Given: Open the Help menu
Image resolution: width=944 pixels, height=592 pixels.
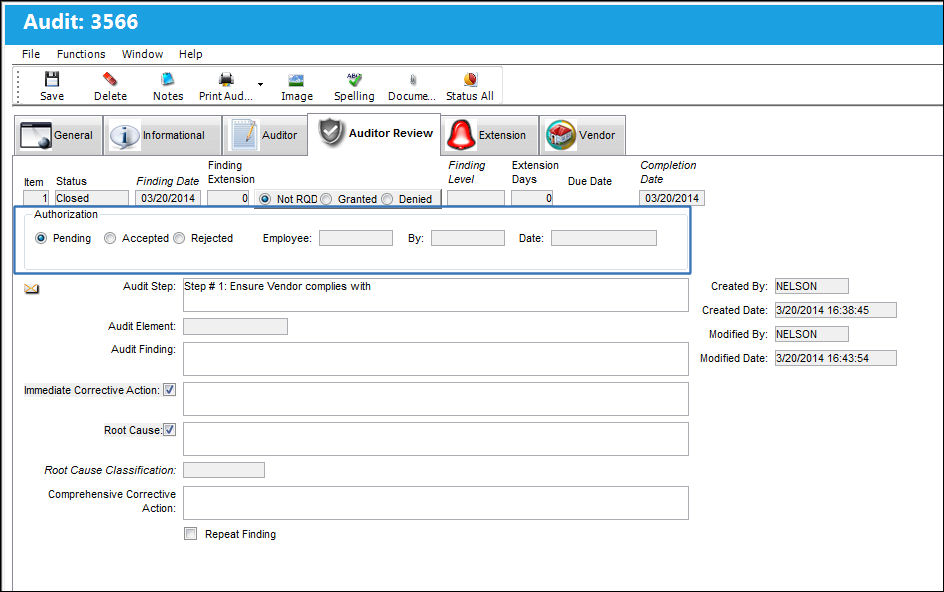Looking at the screenshot, I should tap(190, 54).
